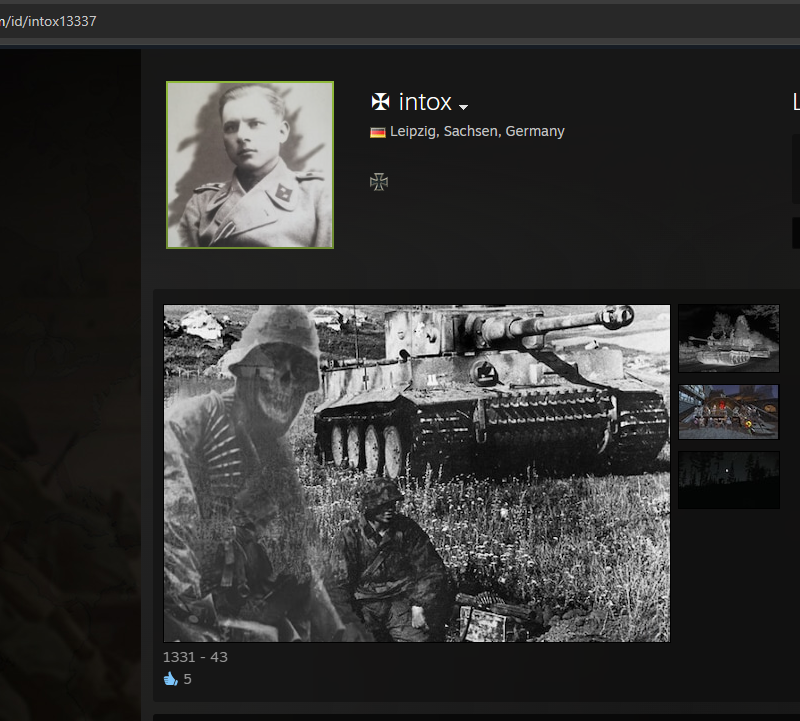Click the profile avatar photo
Screen dimensions: 800x721
coord(250,165)
